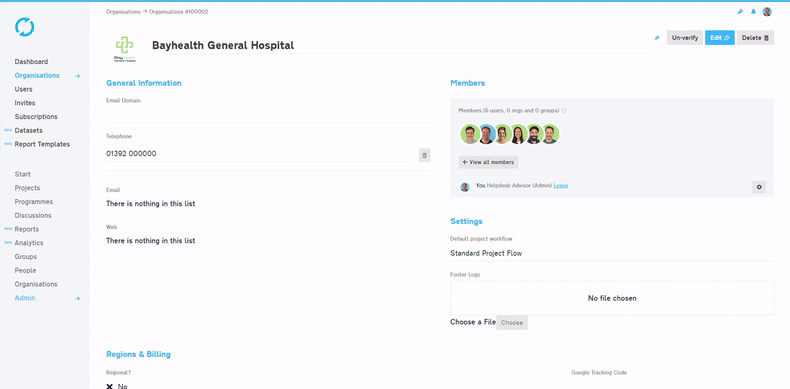Open Invites in the sidebar
790x389 pixels.
click(25, 103)
